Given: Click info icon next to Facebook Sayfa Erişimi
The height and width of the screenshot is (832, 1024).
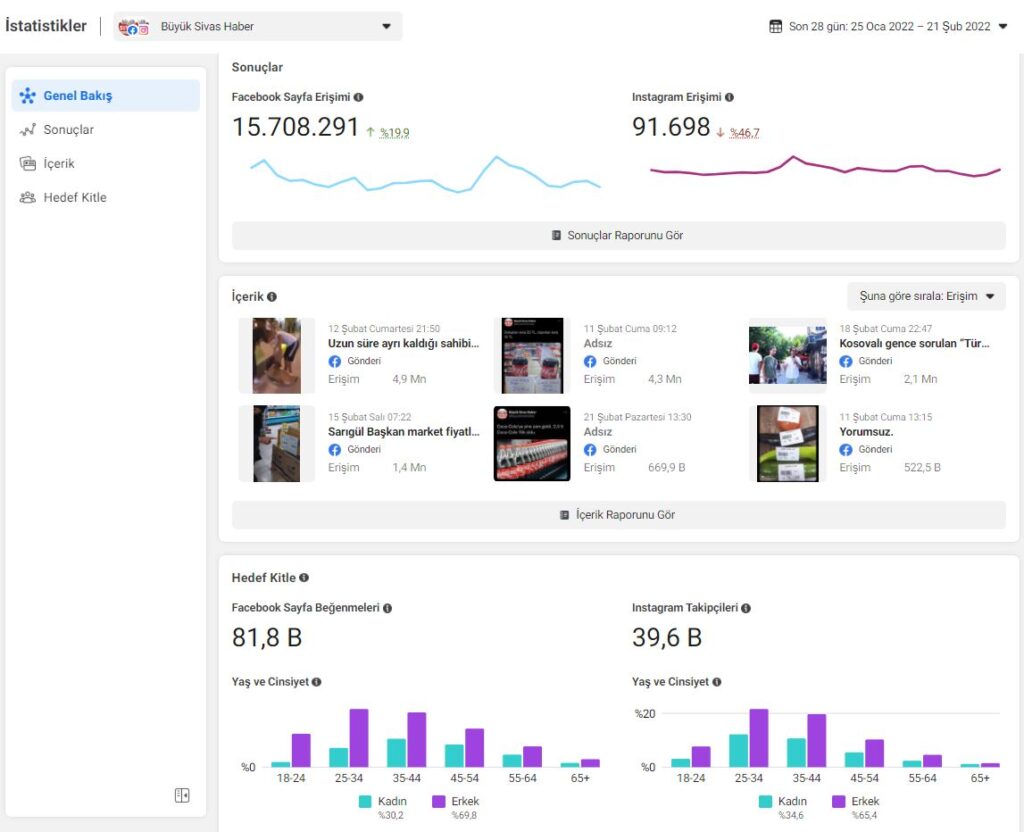Looking at the screenshot, I should [358, 98].
